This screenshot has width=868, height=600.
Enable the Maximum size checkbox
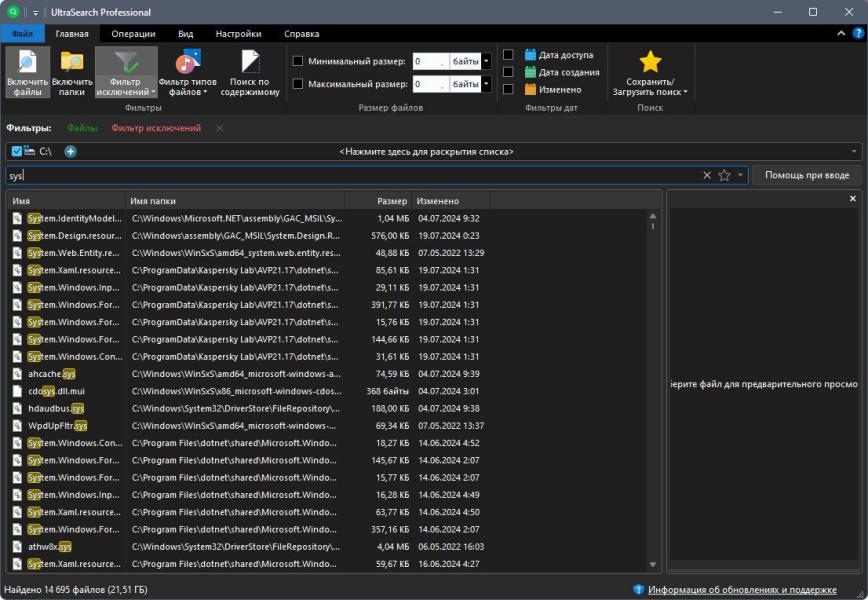(x=298, y=84)
